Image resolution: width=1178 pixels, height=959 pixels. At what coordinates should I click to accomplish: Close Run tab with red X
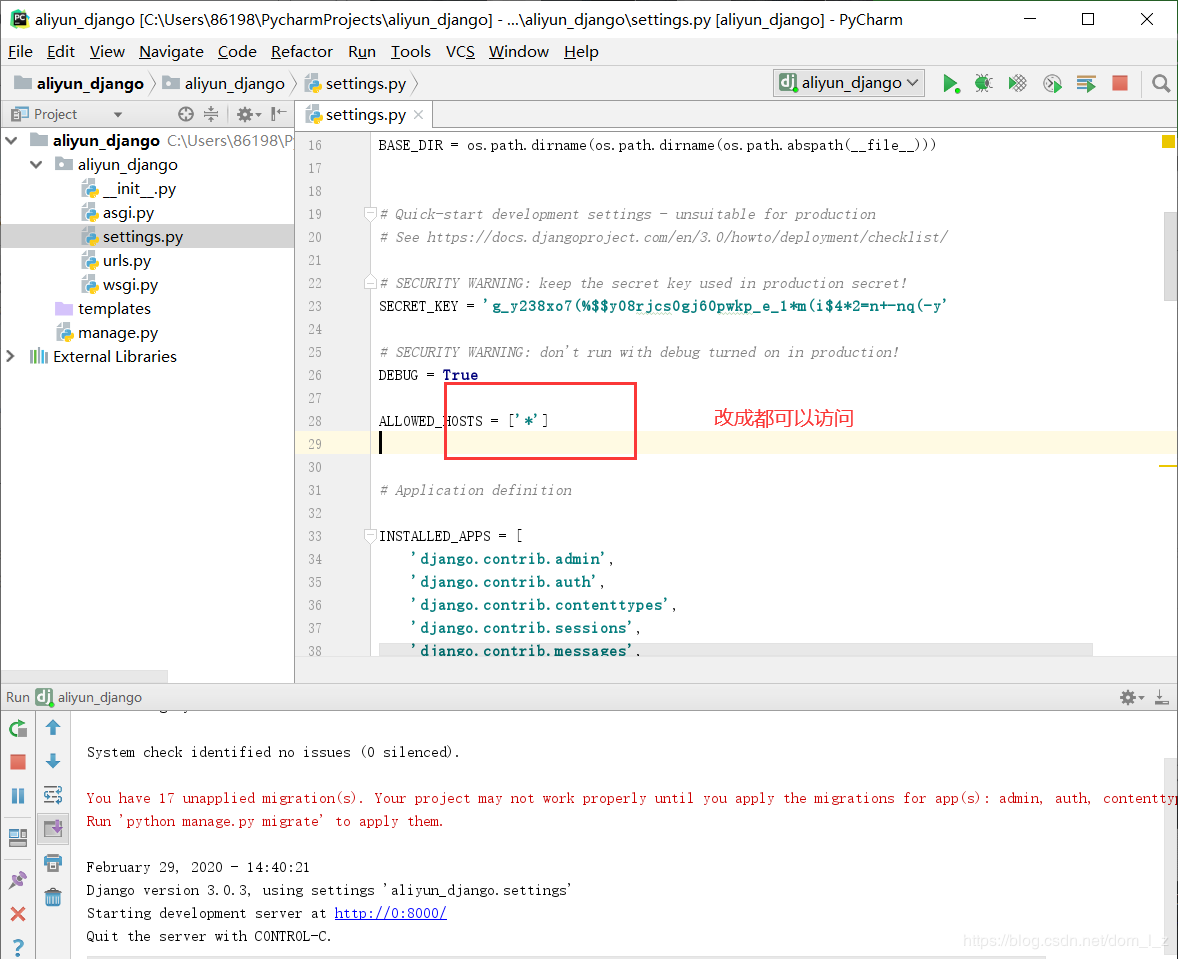(x=18, y=914)
